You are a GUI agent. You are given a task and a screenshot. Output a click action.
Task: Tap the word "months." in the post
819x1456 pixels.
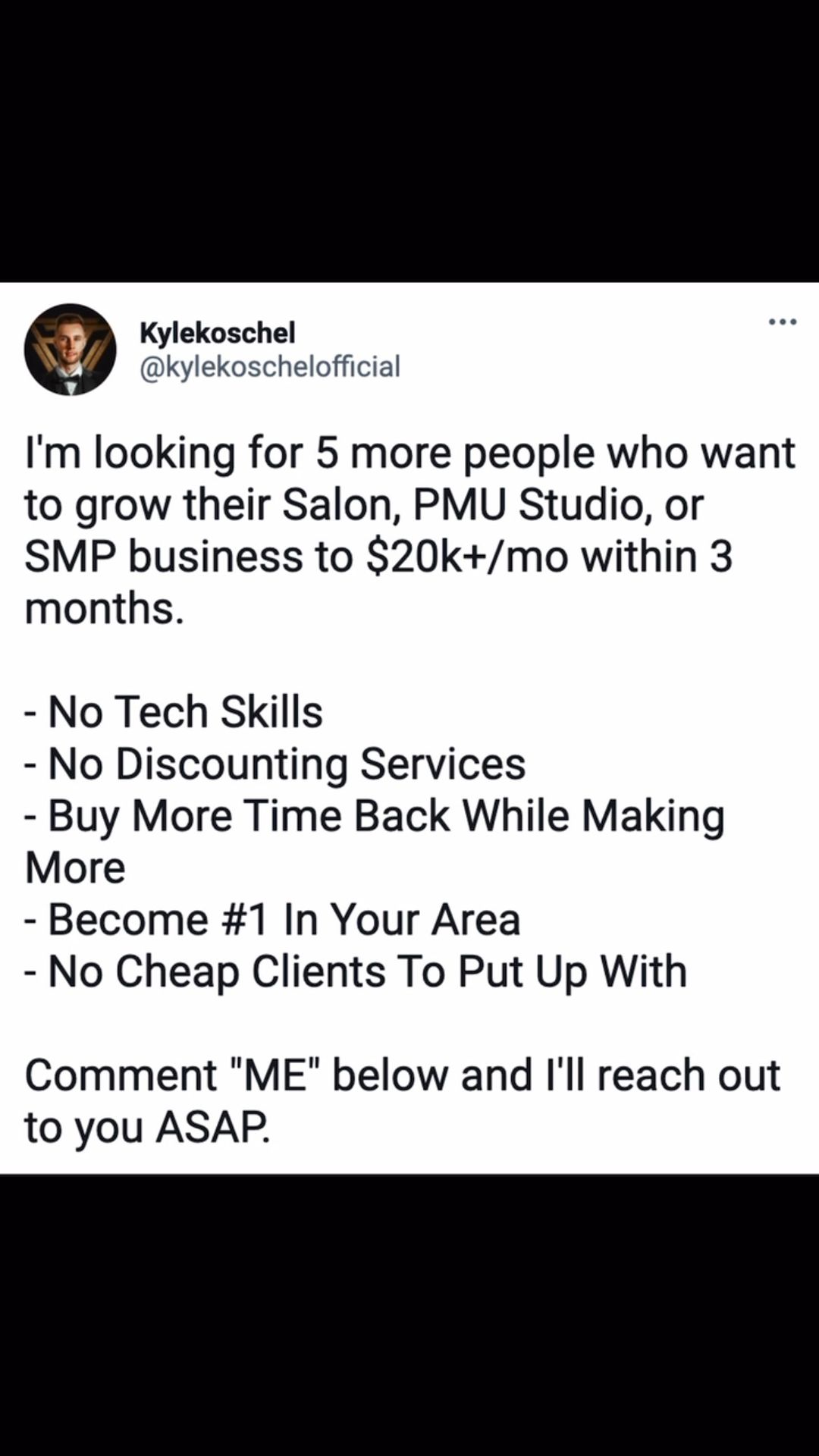tap(105, 608)
